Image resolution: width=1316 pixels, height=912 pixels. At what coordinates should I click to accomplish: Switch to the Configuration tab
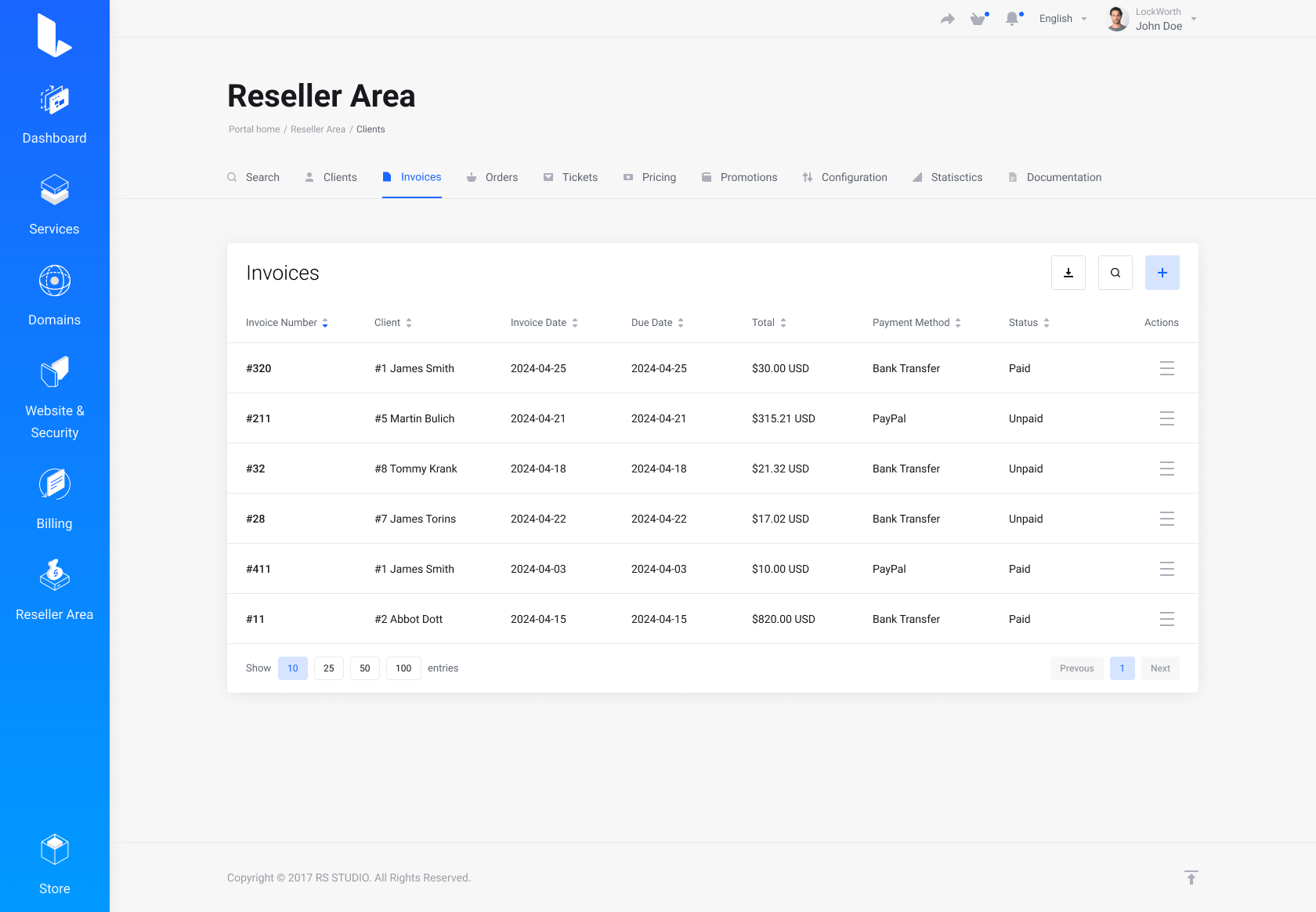(x=844, y=177)
